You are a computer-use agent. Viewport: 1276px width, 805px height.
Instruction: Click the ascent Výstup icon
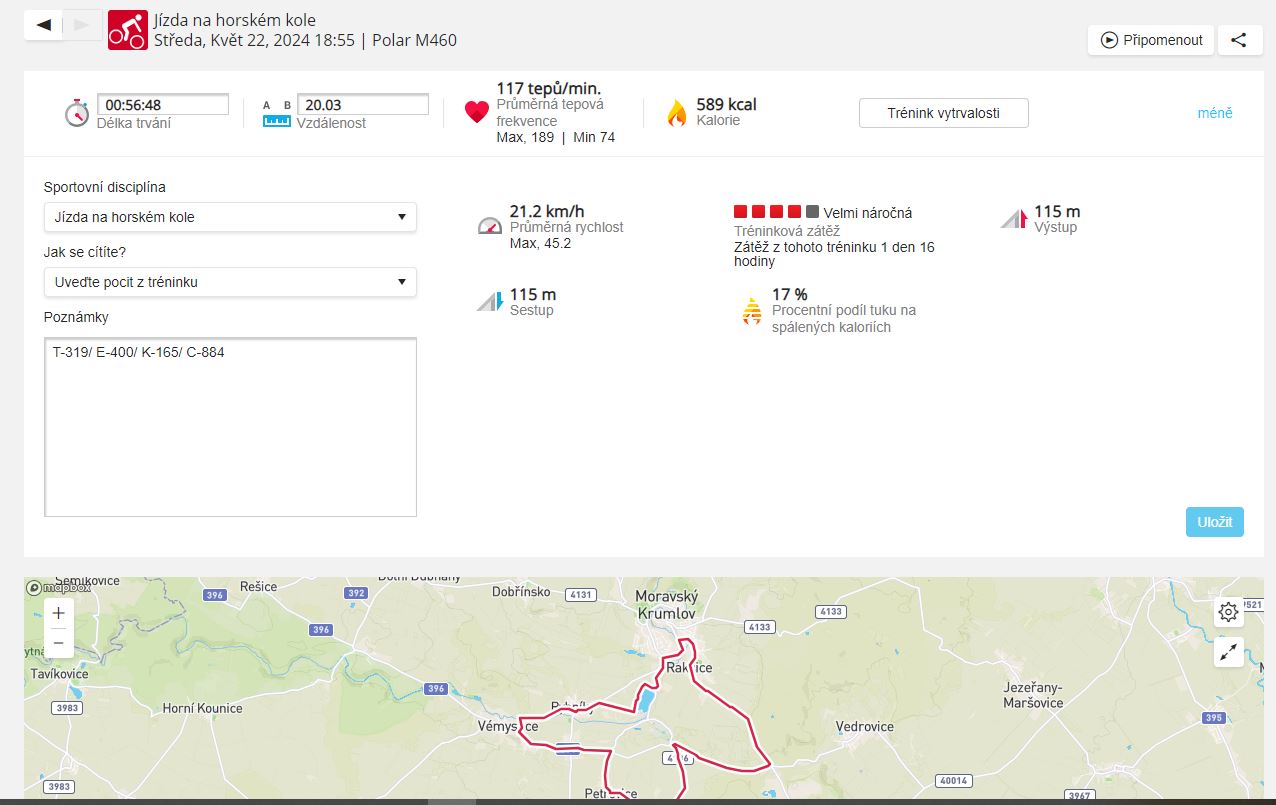point(1014,219)
